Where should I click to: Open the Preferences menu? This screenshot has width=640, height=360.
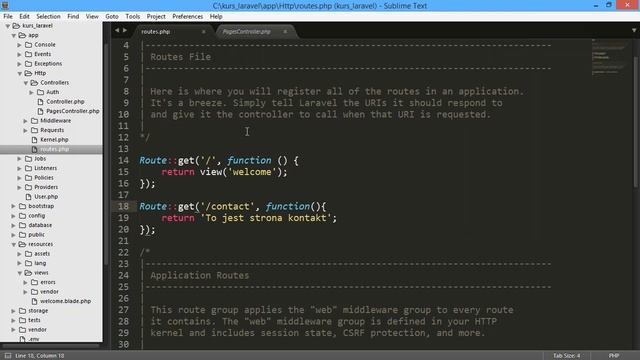pyautogui.click(x=187, y=16)
